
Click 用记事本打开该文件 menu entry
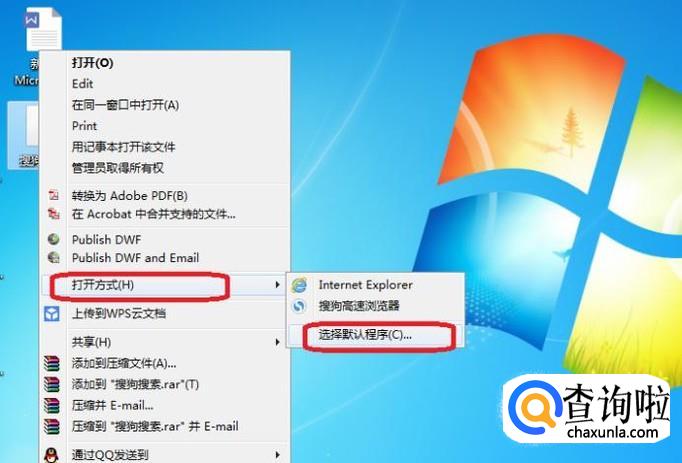pyautogui.click(x=124, y=147)
